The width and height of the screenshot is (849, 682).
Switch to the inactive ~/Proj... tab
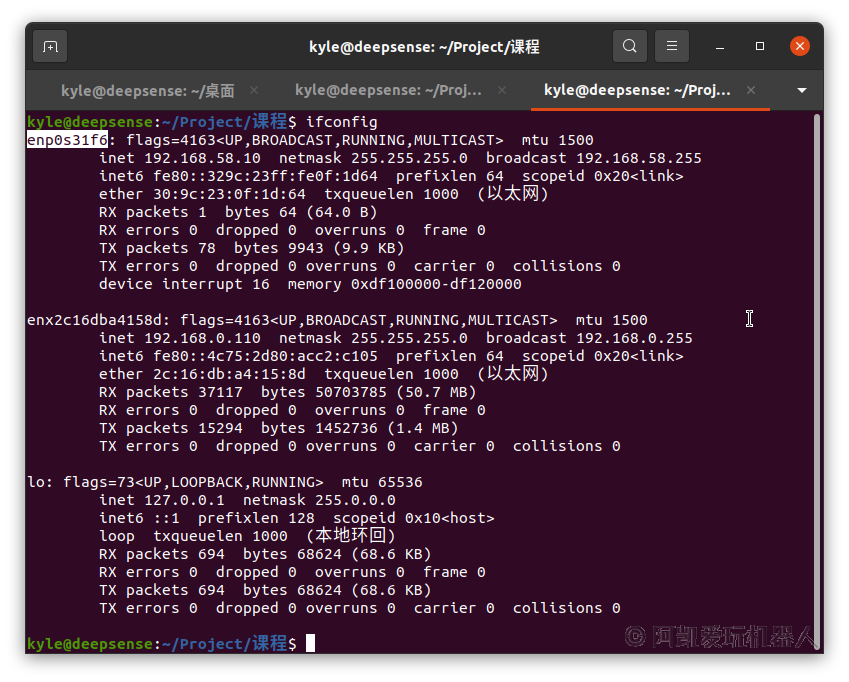pos(394,90)
